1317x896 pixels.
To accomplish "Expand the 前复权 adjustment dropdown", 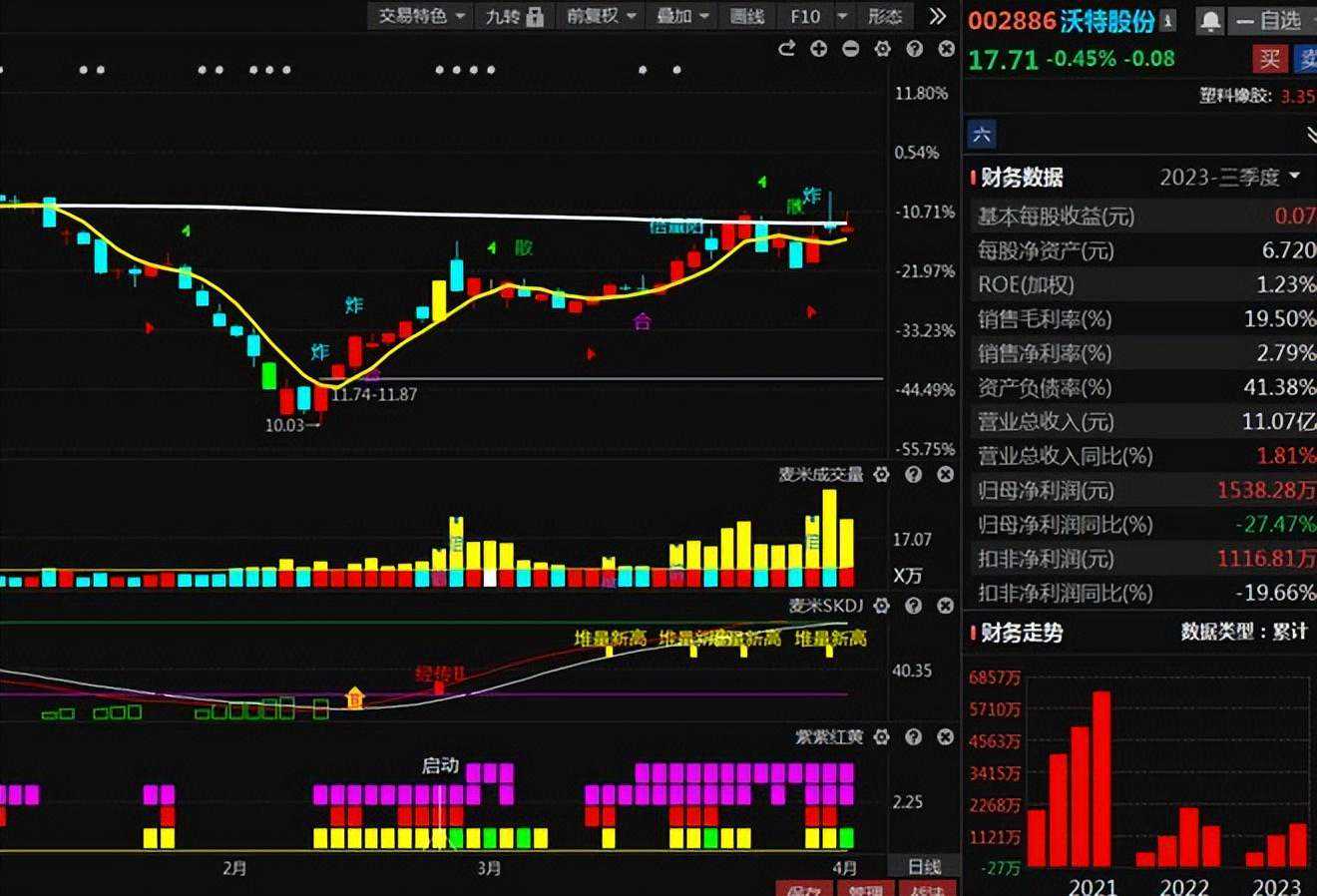I will pyautogui.click(x=602, y=16).
